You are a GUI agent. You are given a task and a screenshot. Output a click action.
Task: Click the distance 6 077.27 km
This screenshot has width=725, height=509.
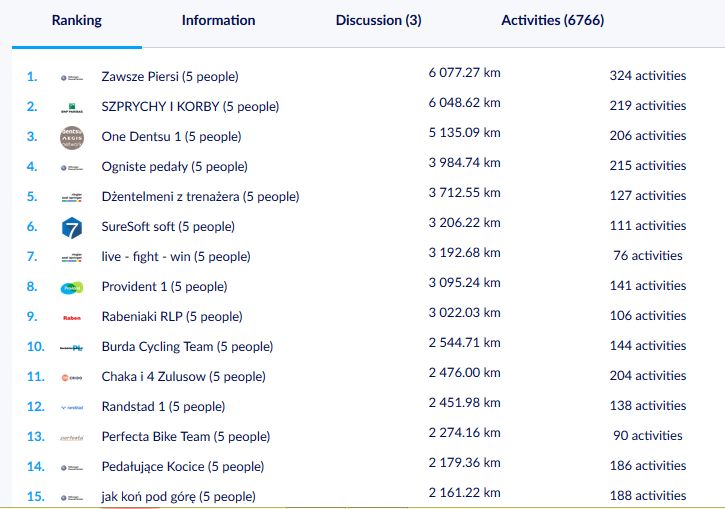click(x=464, y=73)
